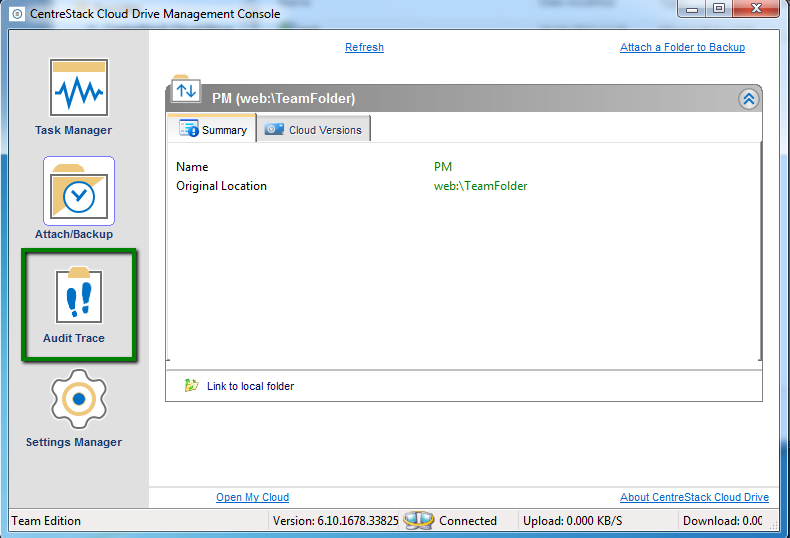
Task: Minimize the Management Console window
Action: (692, 9)
